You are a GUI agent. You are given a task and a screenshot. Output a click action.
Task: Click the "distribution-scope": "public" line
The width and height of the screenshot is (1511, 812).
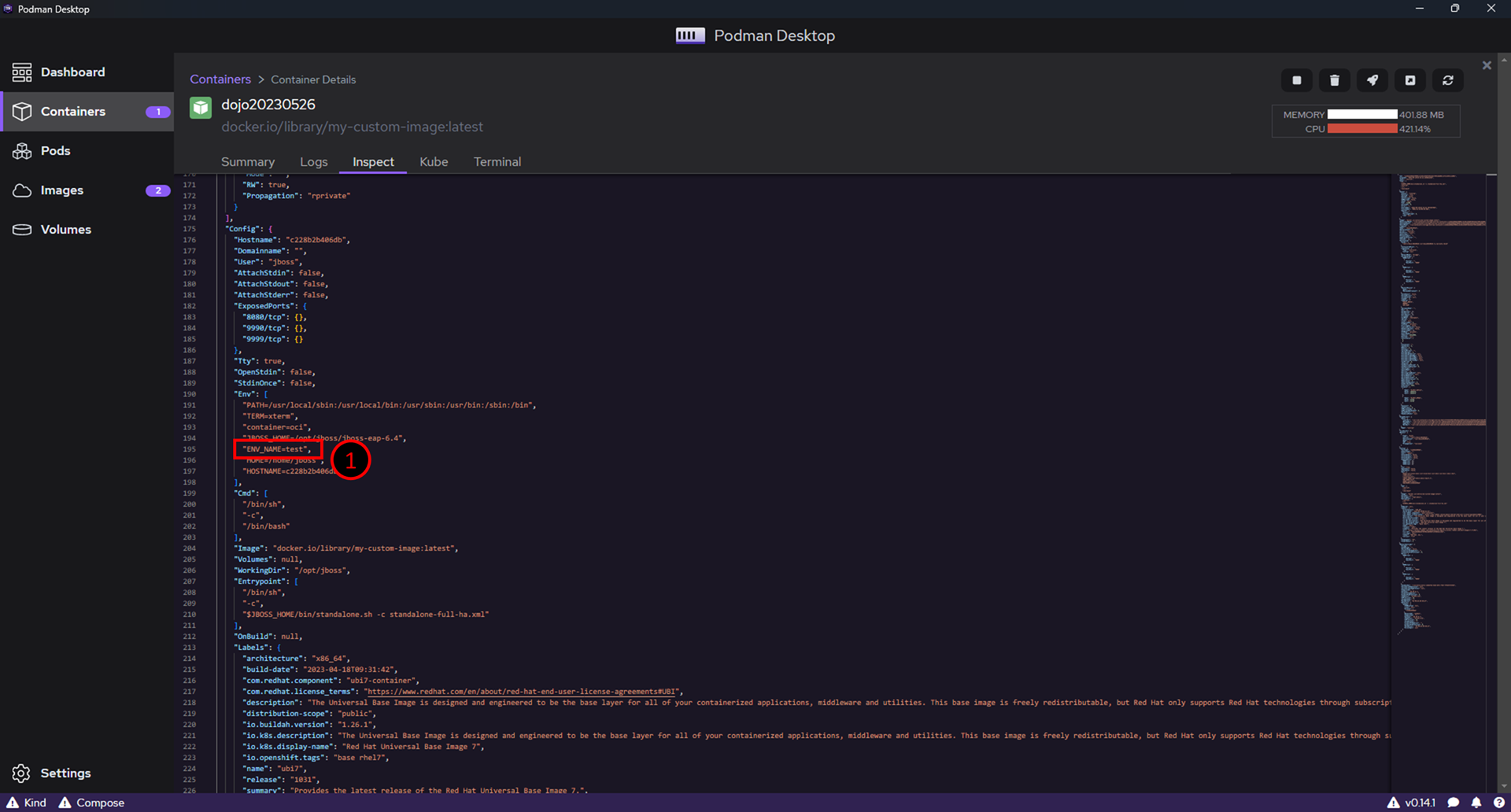coord(309,714)
